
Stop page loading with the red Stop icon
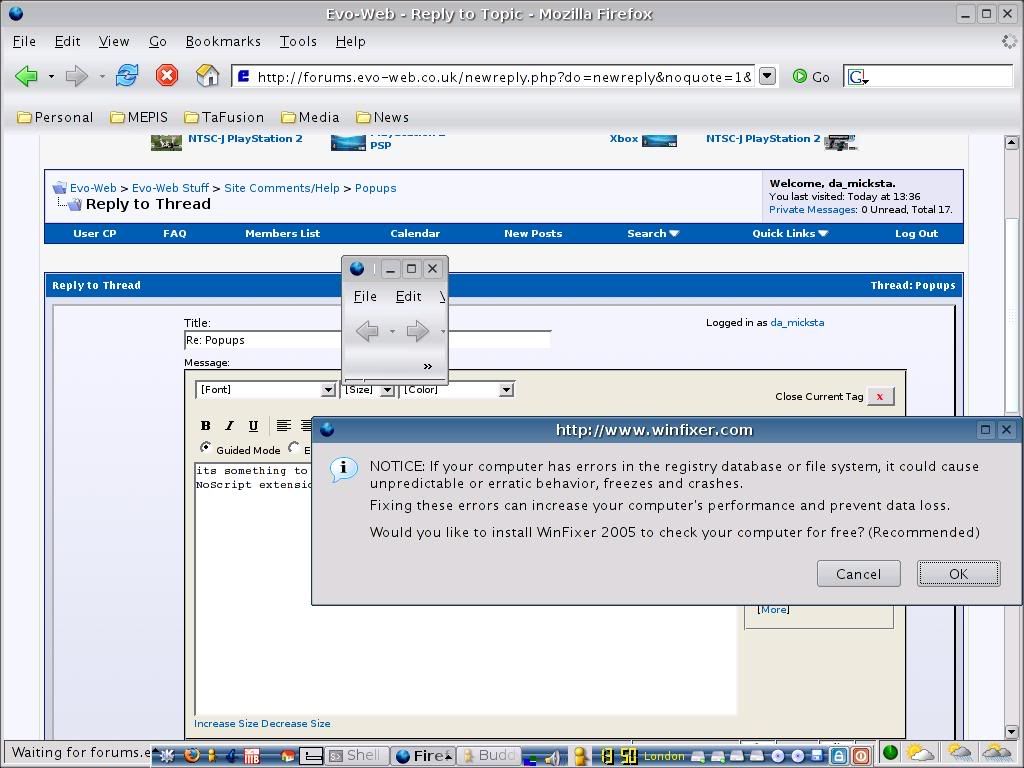pyautogui.click(x=167, y=76)
